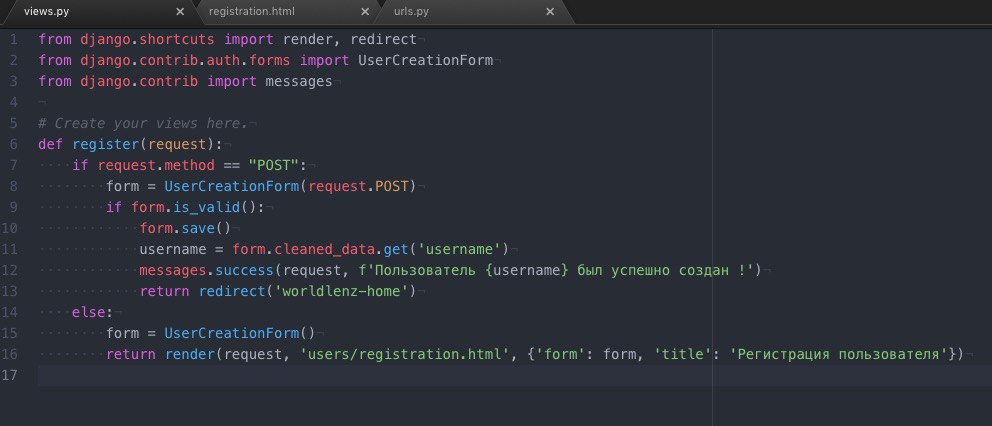The image size is (992, 426).
Task: Click 'django.shortcuts' on line 1
Action: coord(147,39)
